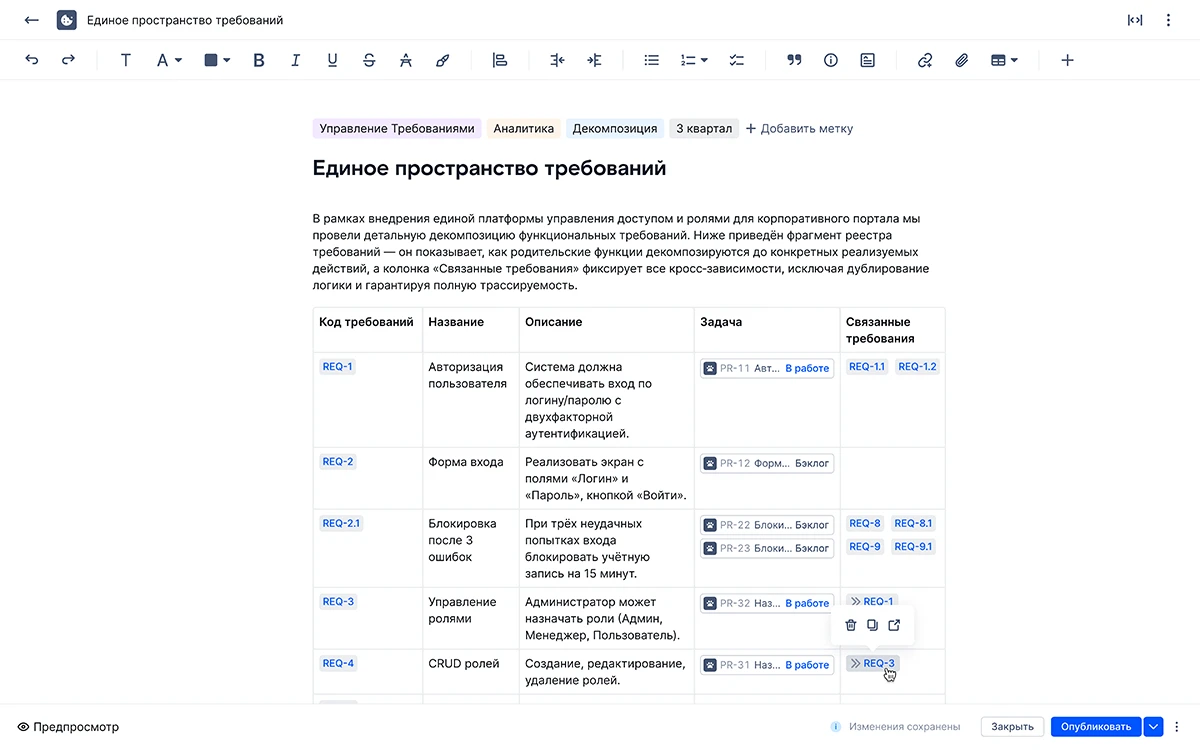The image size is (1200, 750).
Task: Open the REQ-2 requirement code link
Action: pyautogui.click(x=338, y=462)
